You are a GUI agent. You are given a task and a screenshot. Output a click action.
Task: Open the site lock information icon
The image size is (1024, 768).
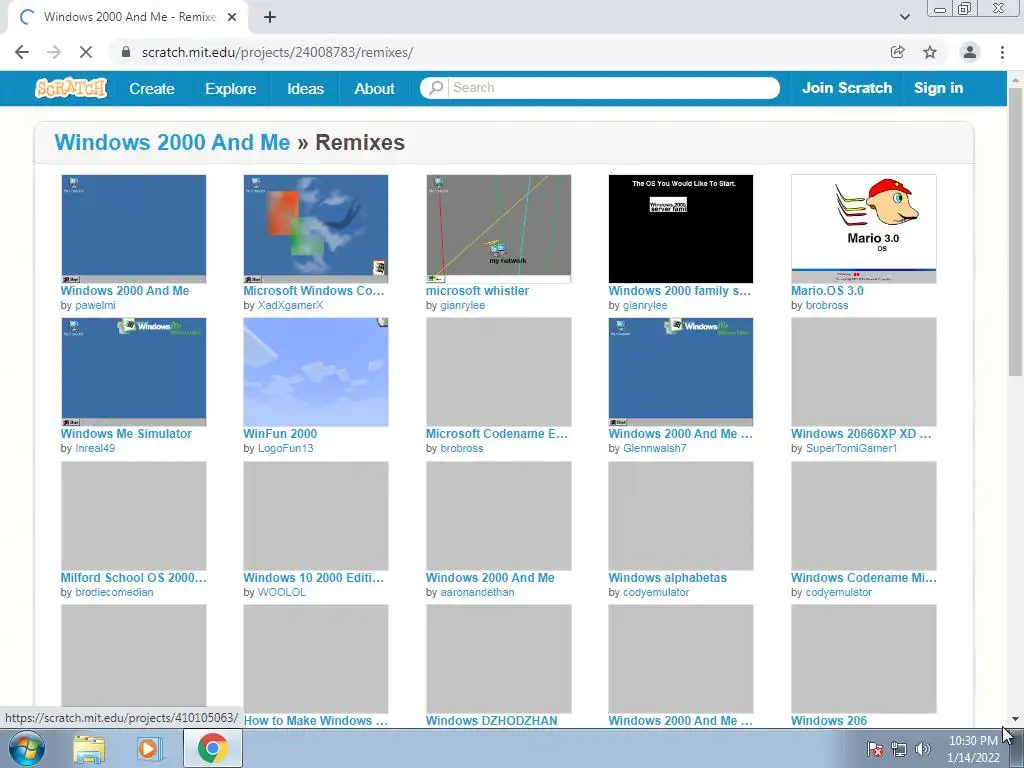point(126,52)
